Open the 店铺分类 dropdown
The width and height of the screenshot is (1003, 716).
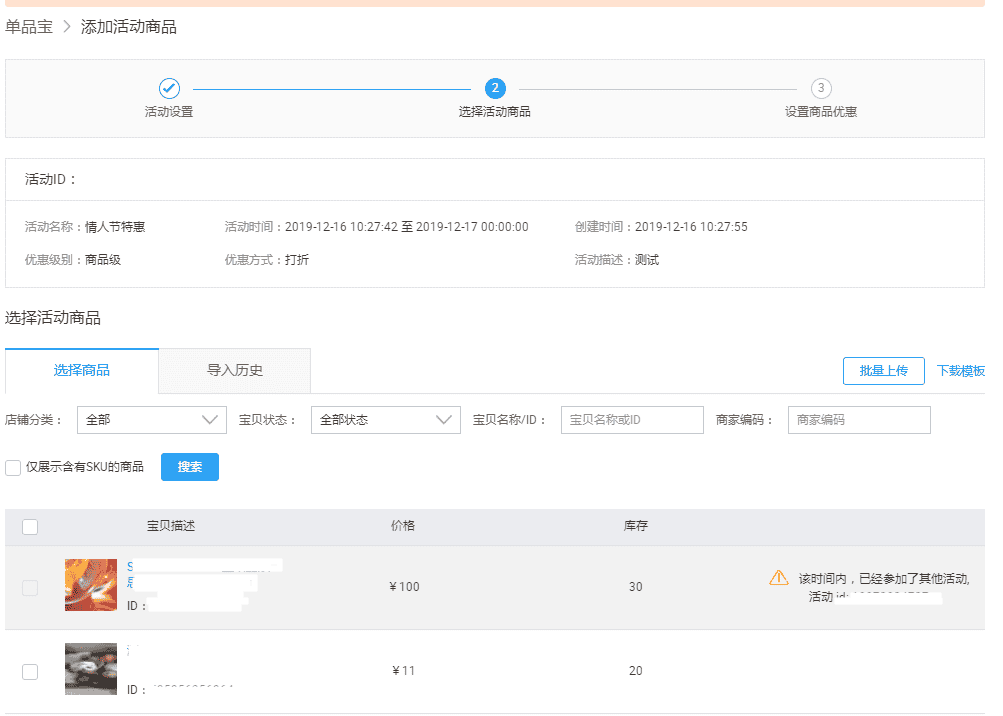[x=151, y=420]
